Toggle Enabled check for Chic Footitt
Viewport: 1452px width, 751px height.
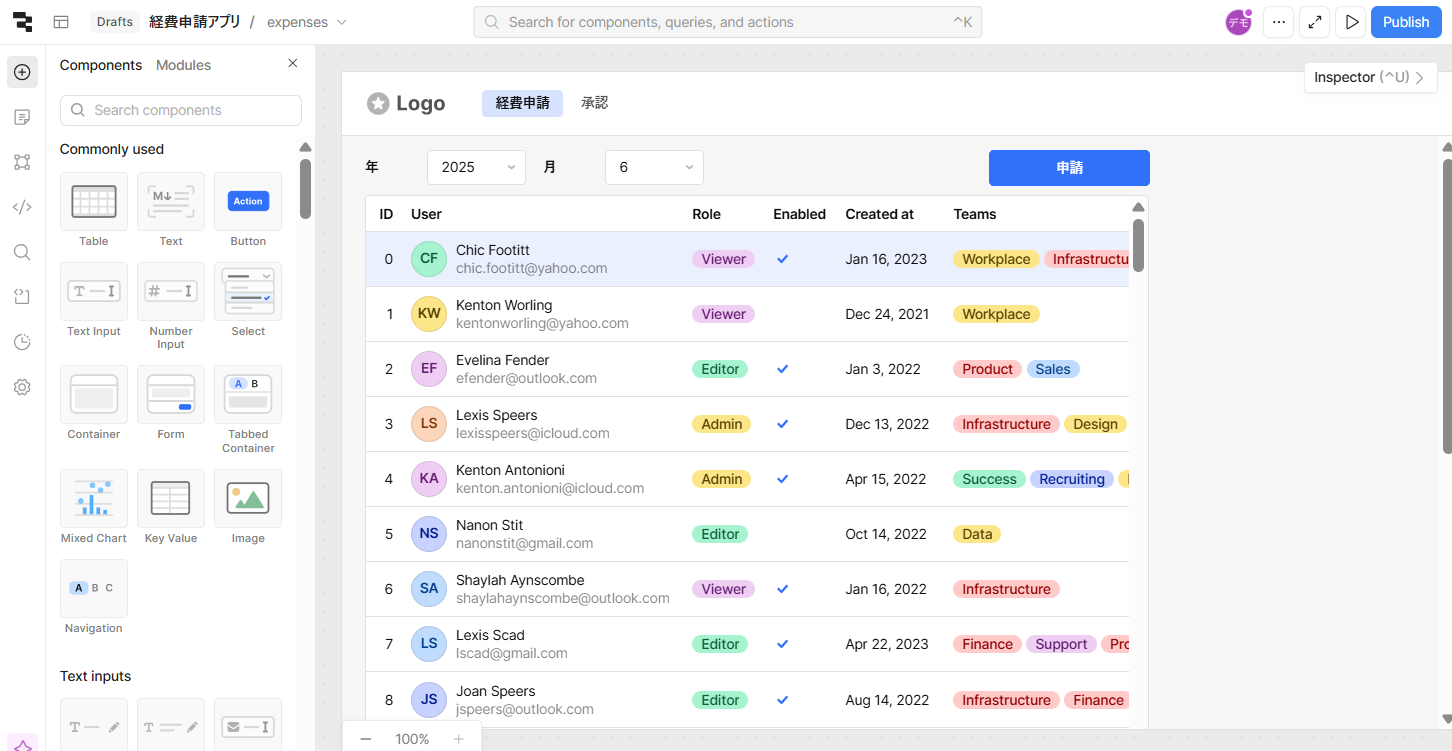pos(783,259)
